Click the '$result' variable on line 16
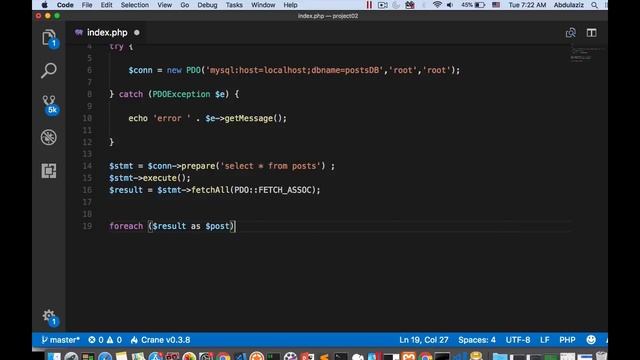The height and width of the screenshot is (360, 640). click(126, 190)
